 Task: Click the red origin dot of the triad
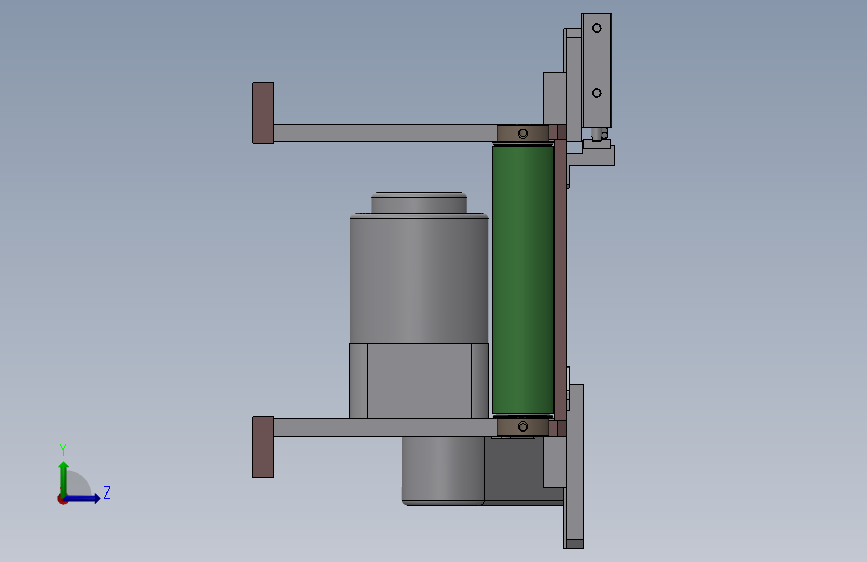[62, 499]
